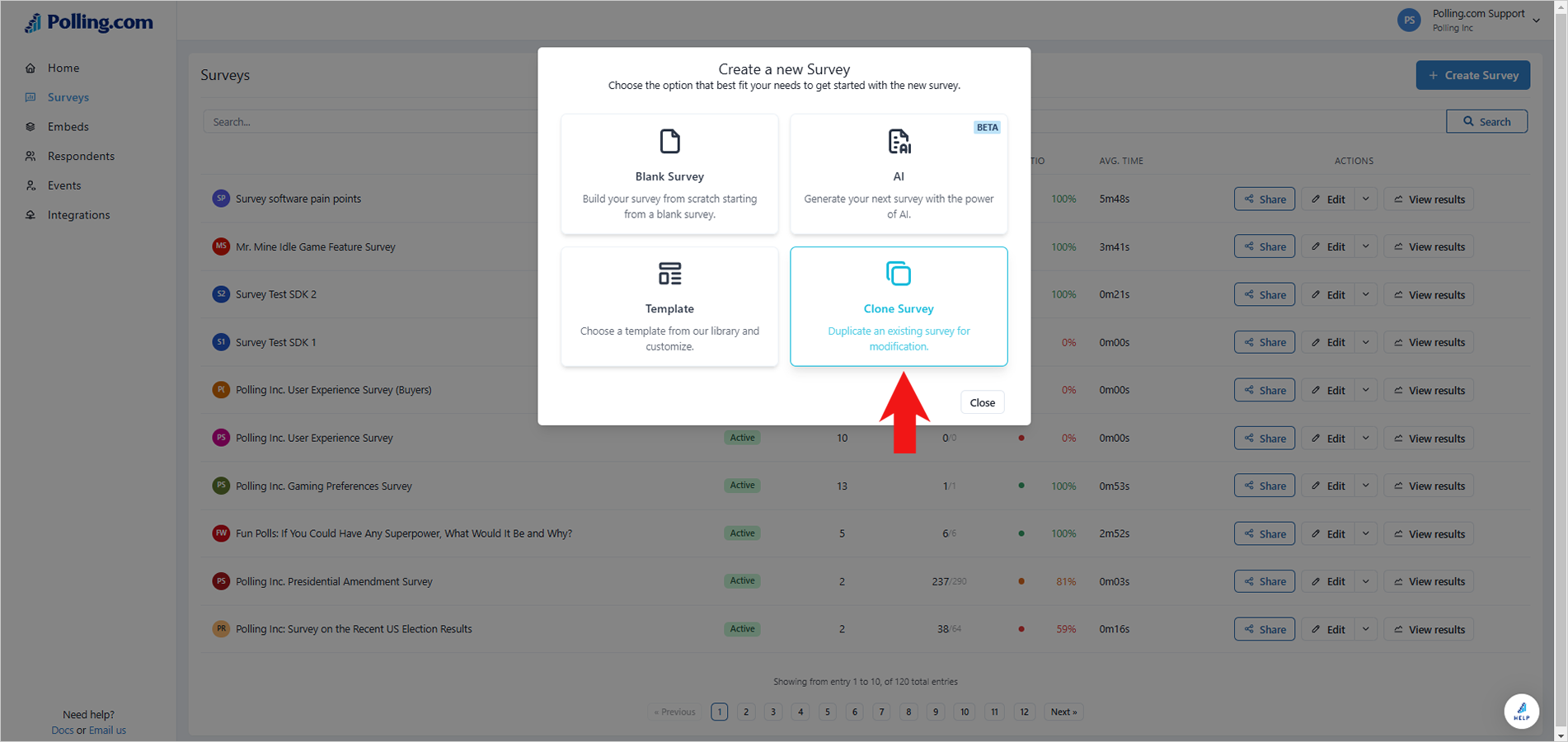The image size is (1568, 742).
Task: View results for Survey Test SDK 1
Action: 1429,342
